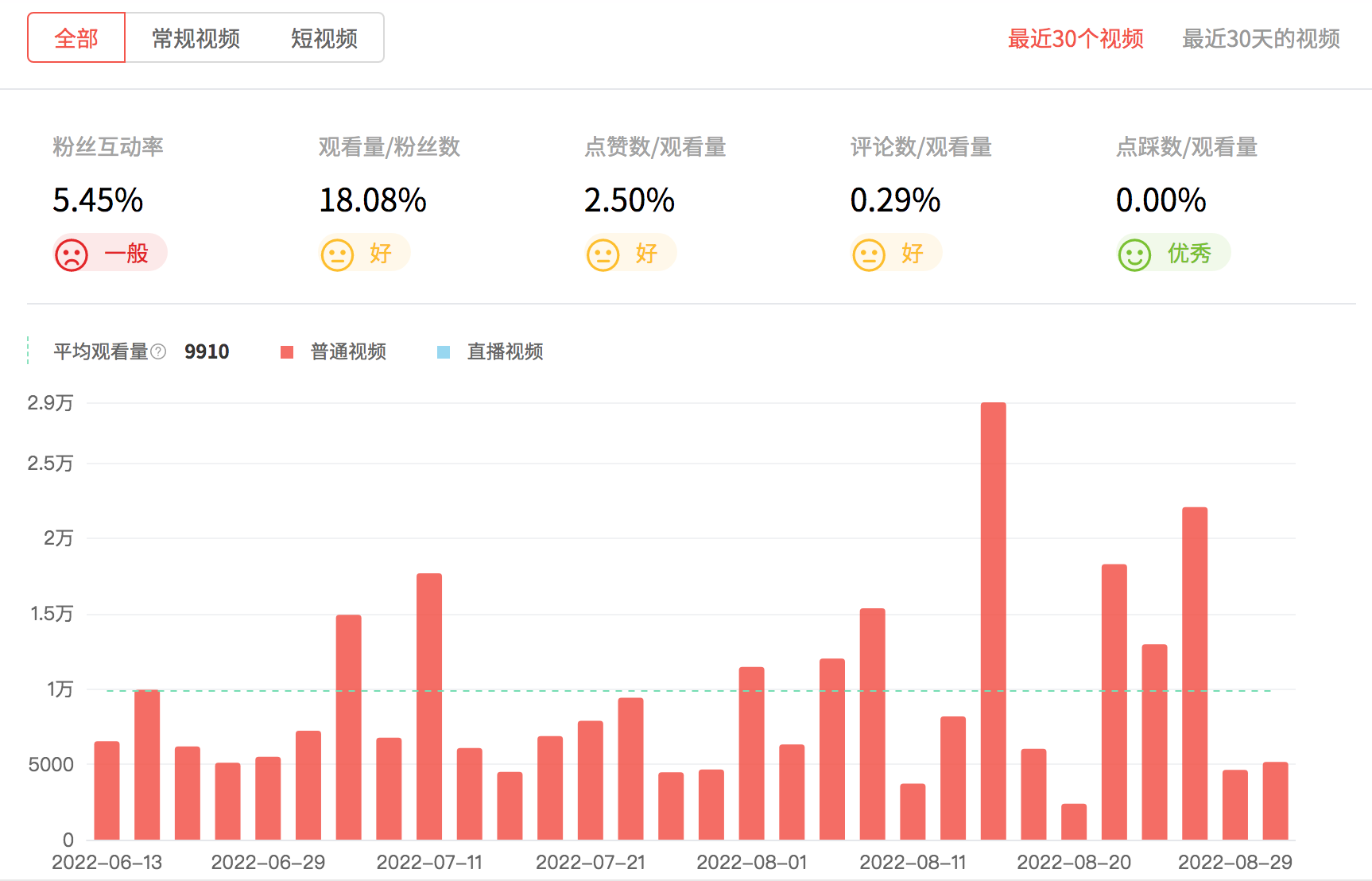Click the sad face icon under 粉丝互动率
Viewport: 1372px width, 881px height.
click(72, 255)
